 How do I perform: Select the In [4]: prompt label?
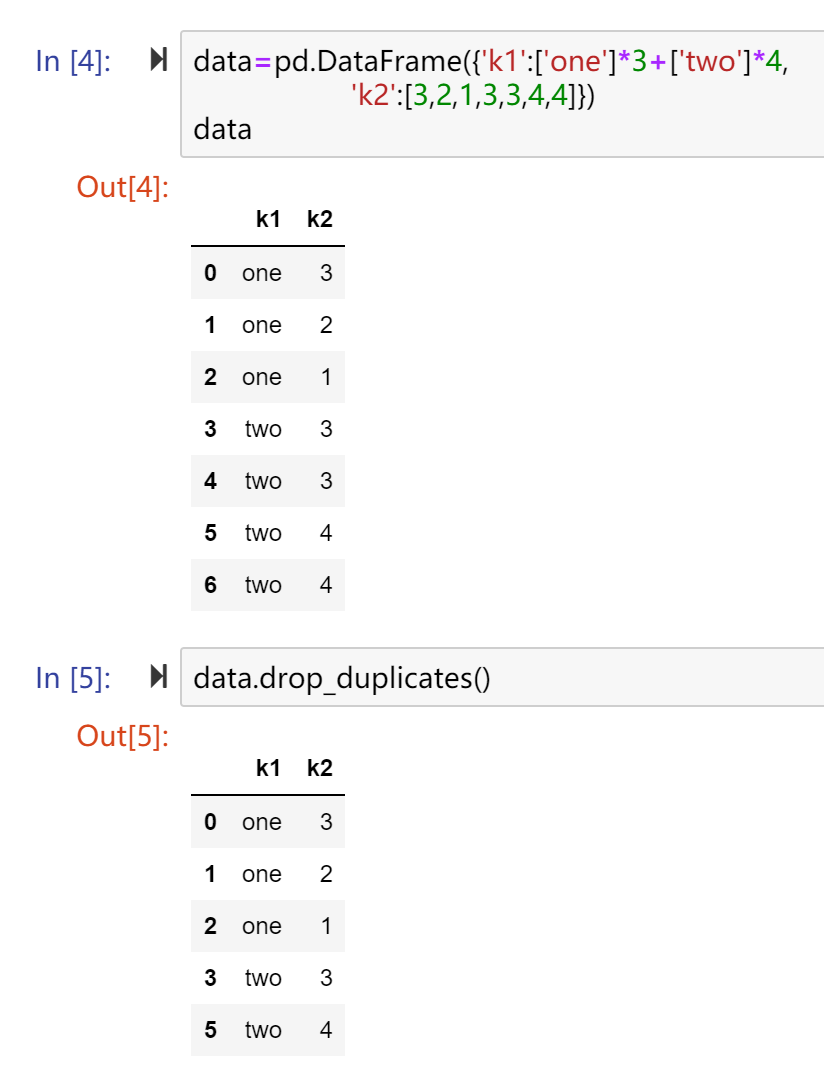point(73,61)
